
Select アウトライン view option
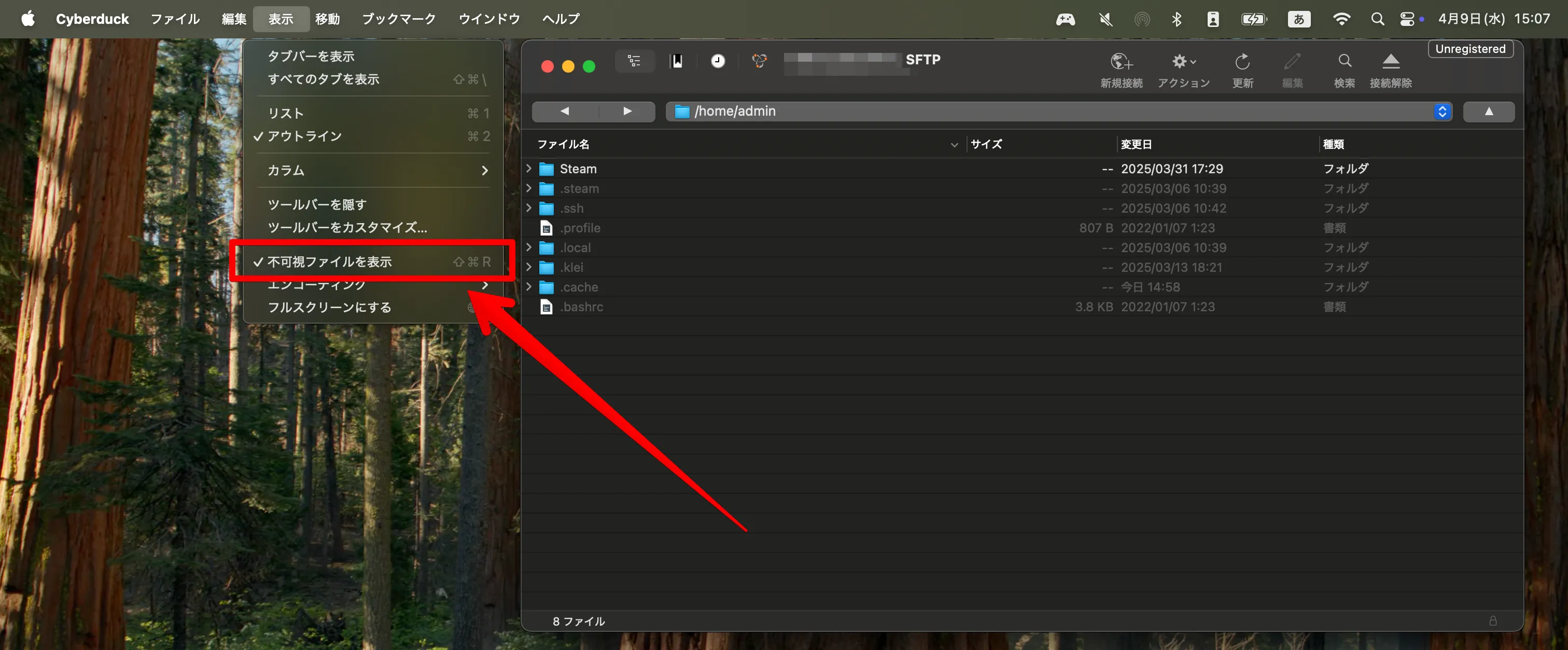(373, 136)
